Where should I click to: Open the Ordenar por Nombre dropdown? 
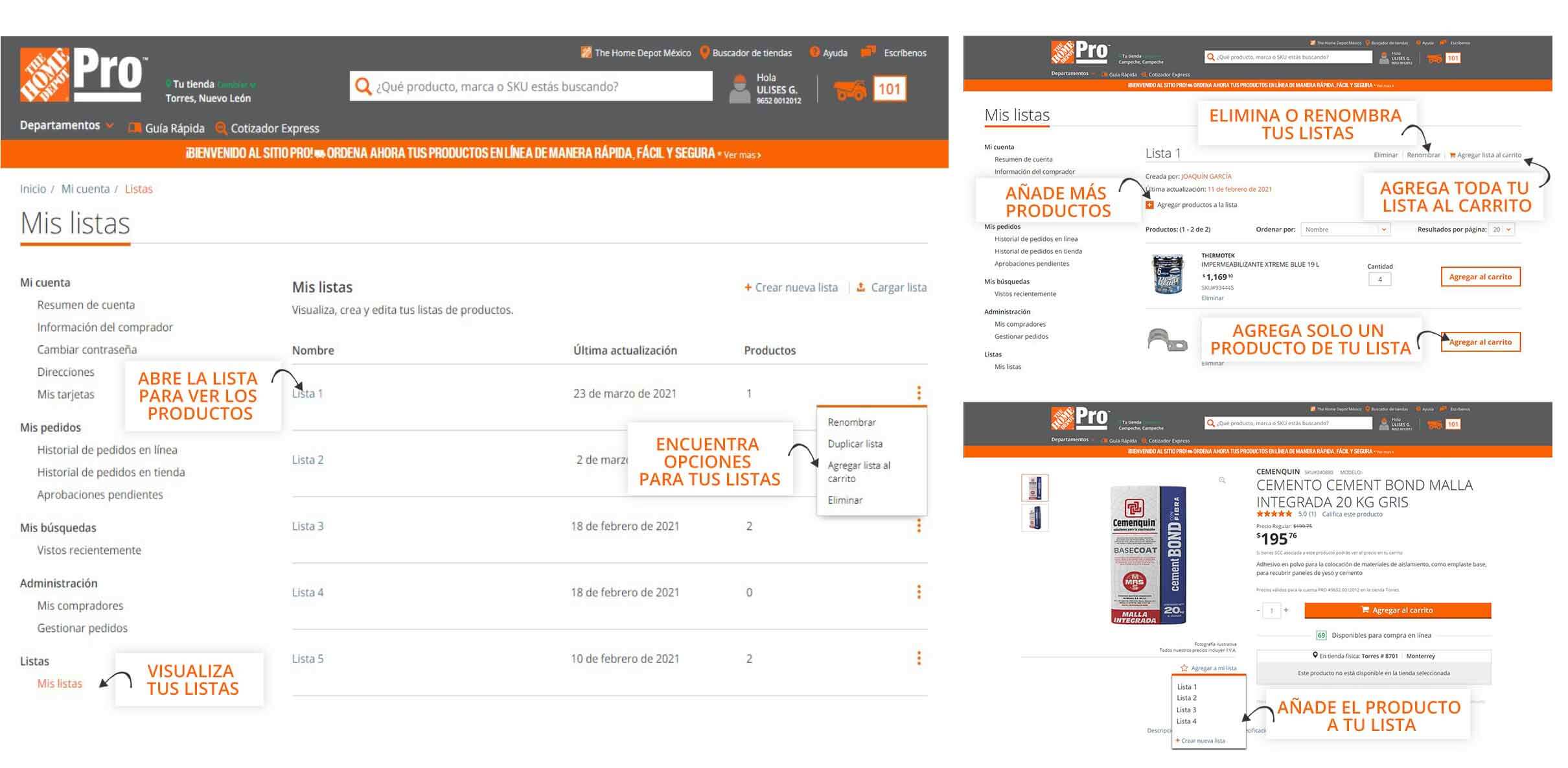(x=1344, y=229)
